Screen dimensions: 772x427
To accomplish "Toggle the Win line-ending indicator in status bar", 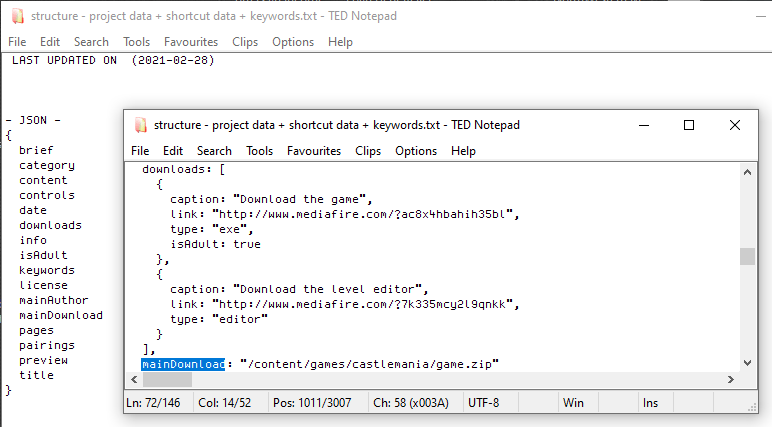I will [x=573, y=402].
